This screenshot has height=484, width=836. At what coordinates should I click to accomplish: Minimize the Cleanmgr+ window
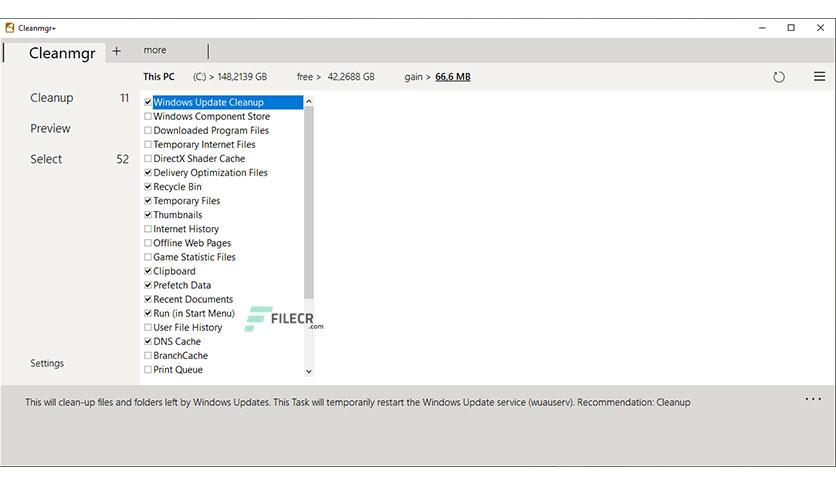point(762,28)
